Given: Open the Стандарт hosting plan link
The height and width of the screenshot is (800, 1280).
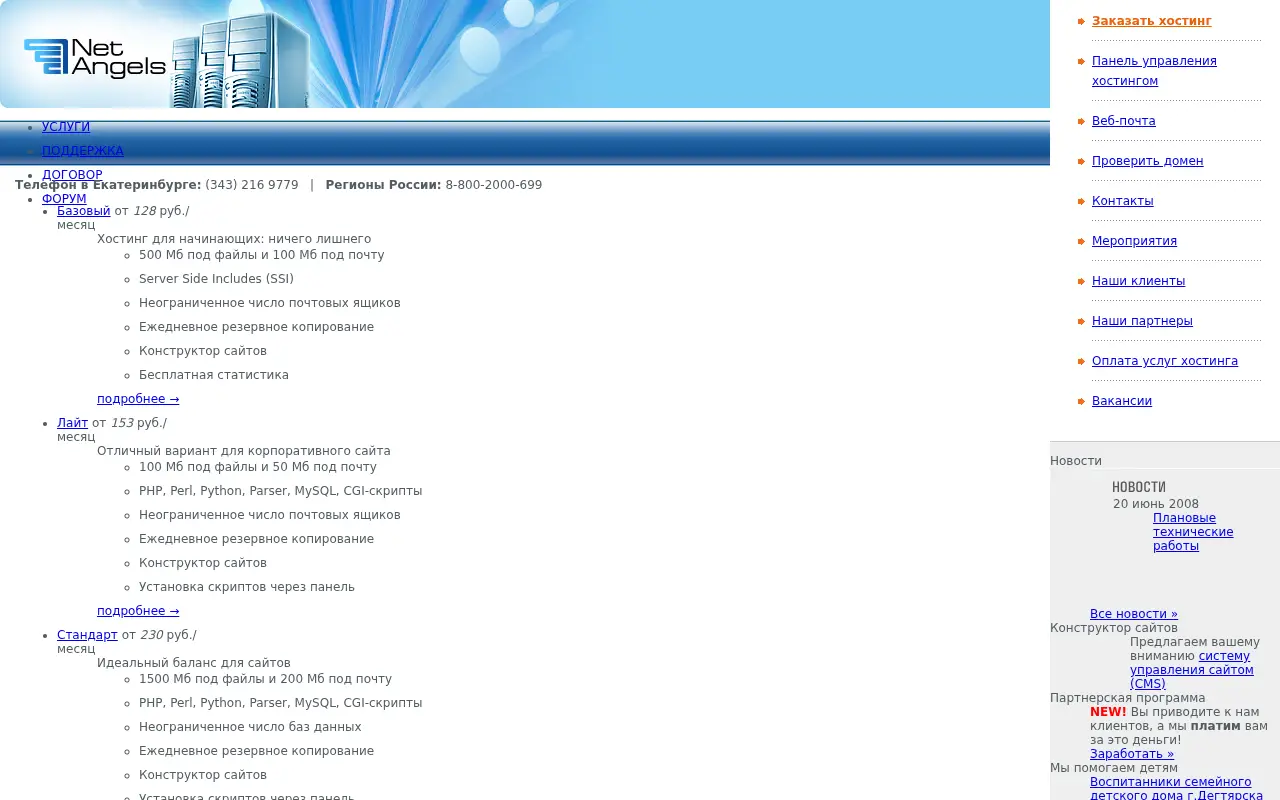Looking at the screenshot, I should pyautogui.click(x=87, y=635).
